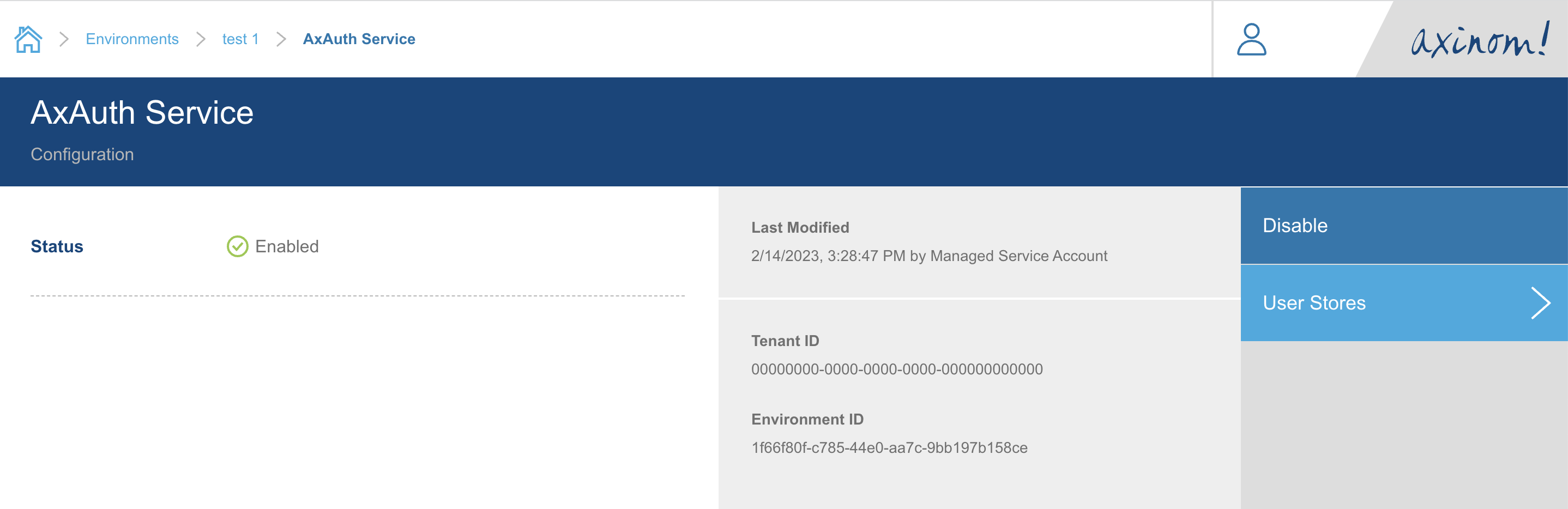Select the Disable action in the sidebar
1568x509 pixels.
coord(1296,225)
